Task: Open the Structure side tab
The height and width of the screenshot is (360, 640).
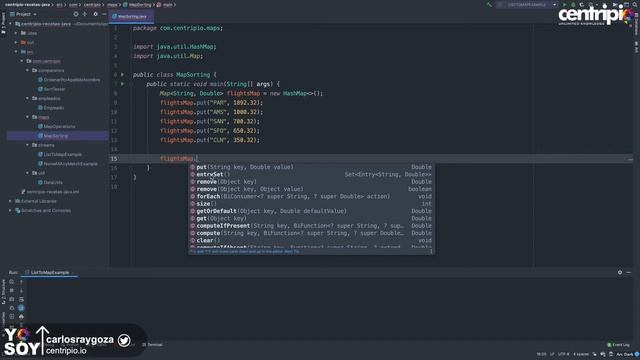Action: 3,291
